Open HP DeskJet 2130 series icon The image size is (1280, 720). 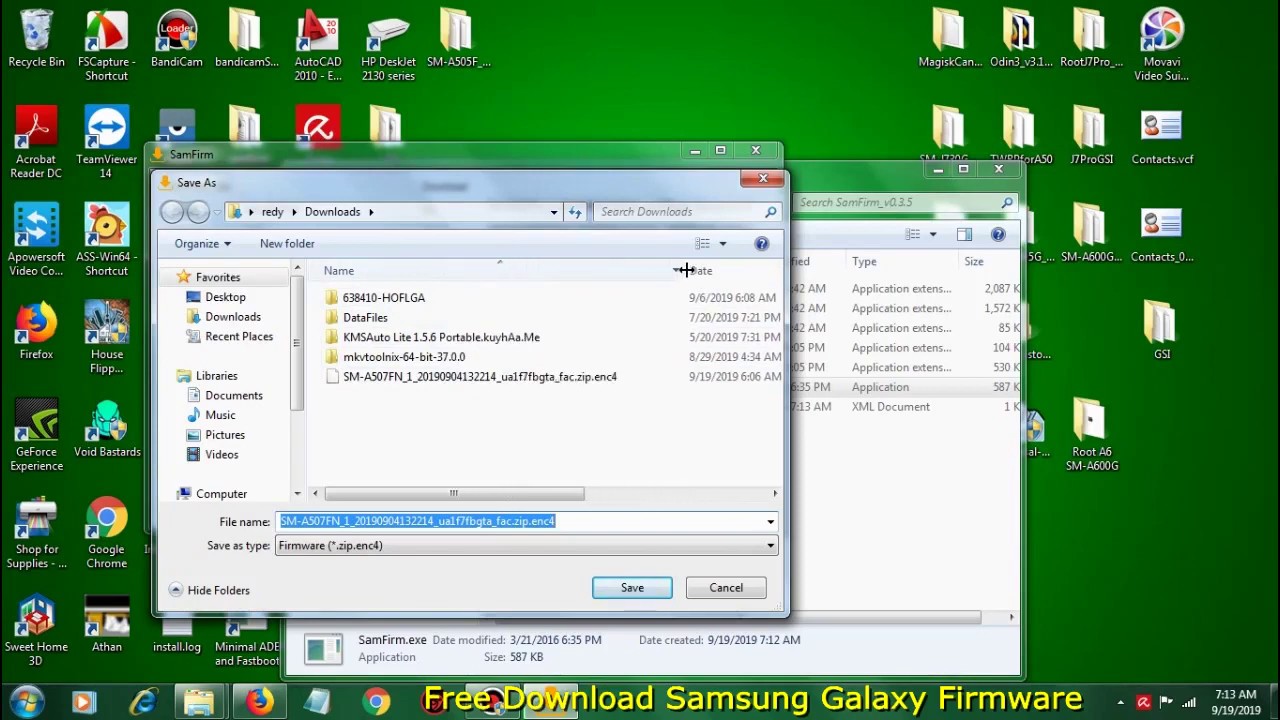pos(388,45)
